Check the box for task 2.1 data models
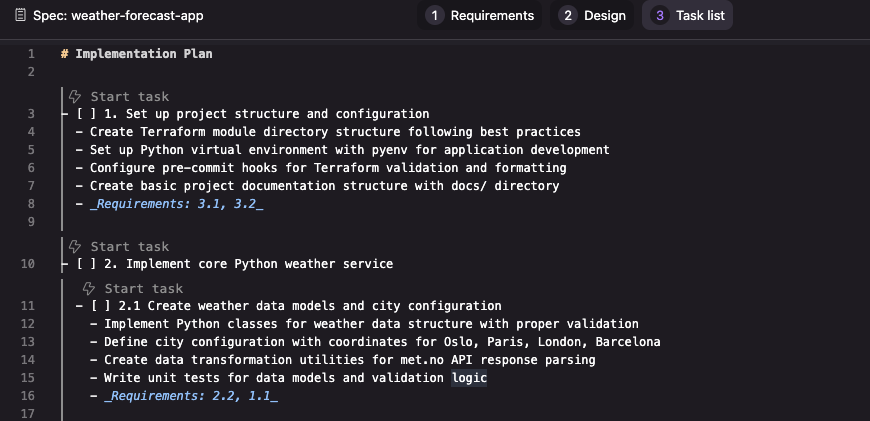870x421 pixels. pos(101,306)
